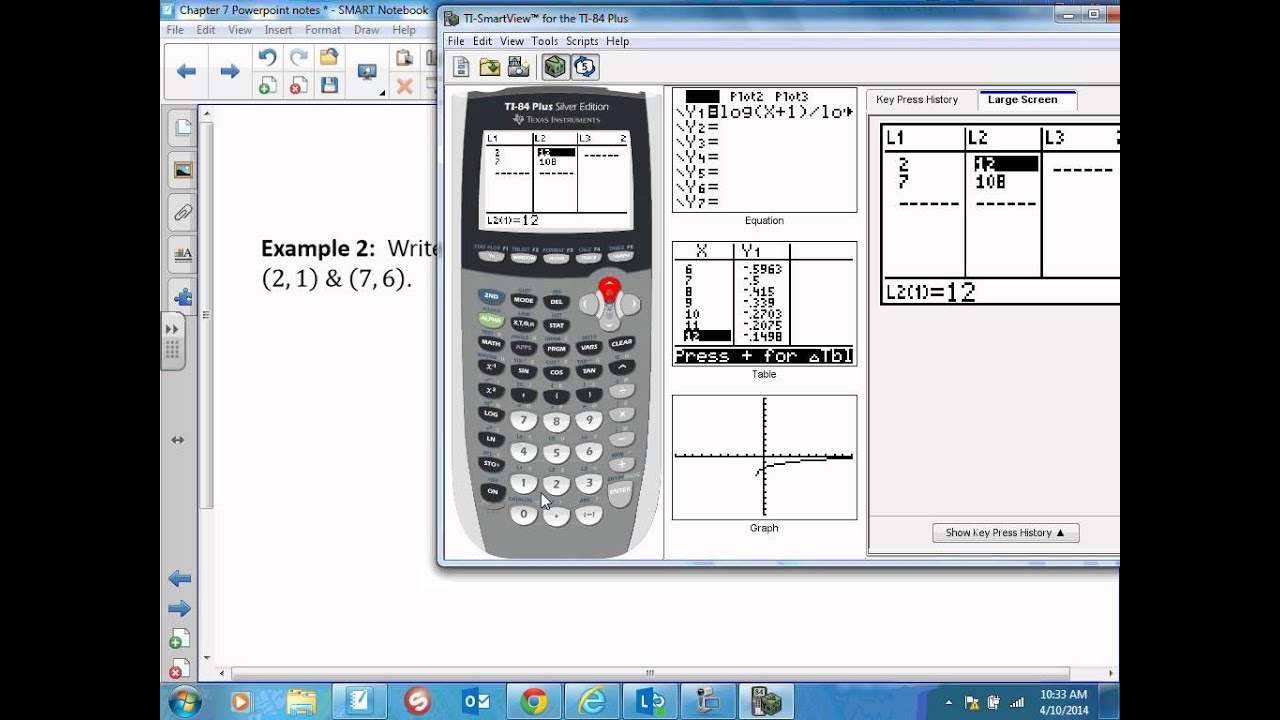Click the Graph view thumbnail pane

pyautogui.click(x=764, y=457)
